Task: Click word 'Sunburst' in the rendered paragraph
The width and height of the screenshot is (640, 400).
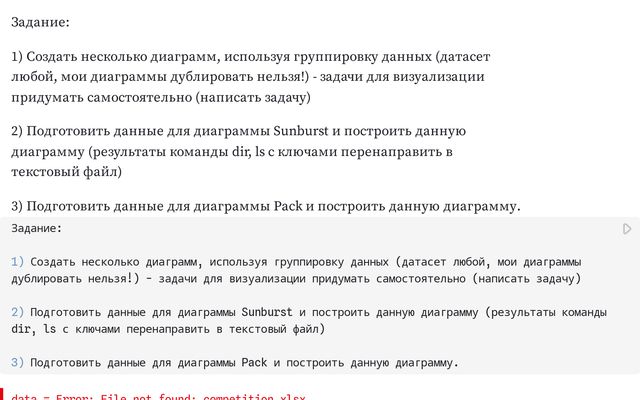Action: tap(300, 131)
